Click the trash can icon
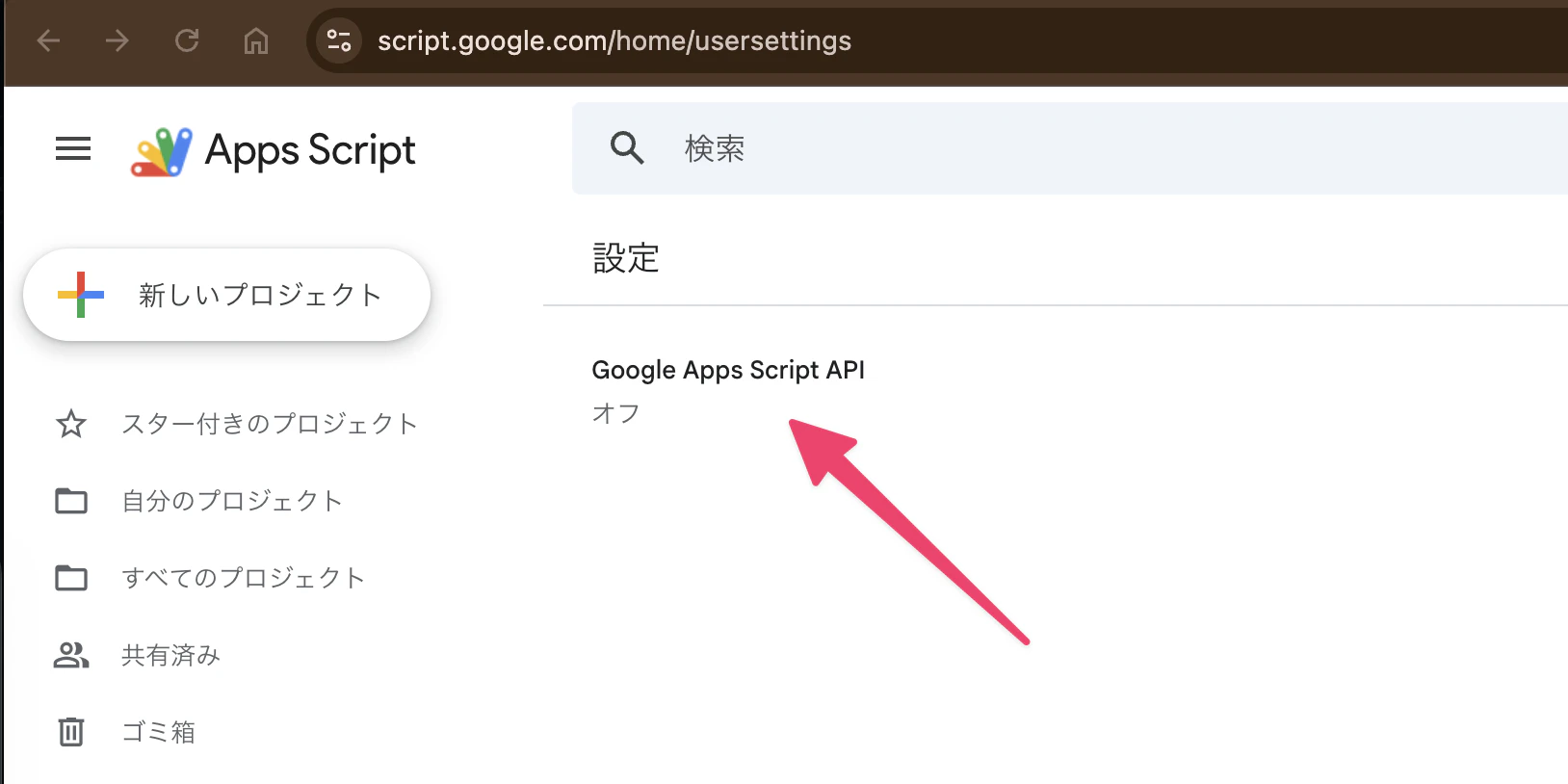 (x=71, y=732)
